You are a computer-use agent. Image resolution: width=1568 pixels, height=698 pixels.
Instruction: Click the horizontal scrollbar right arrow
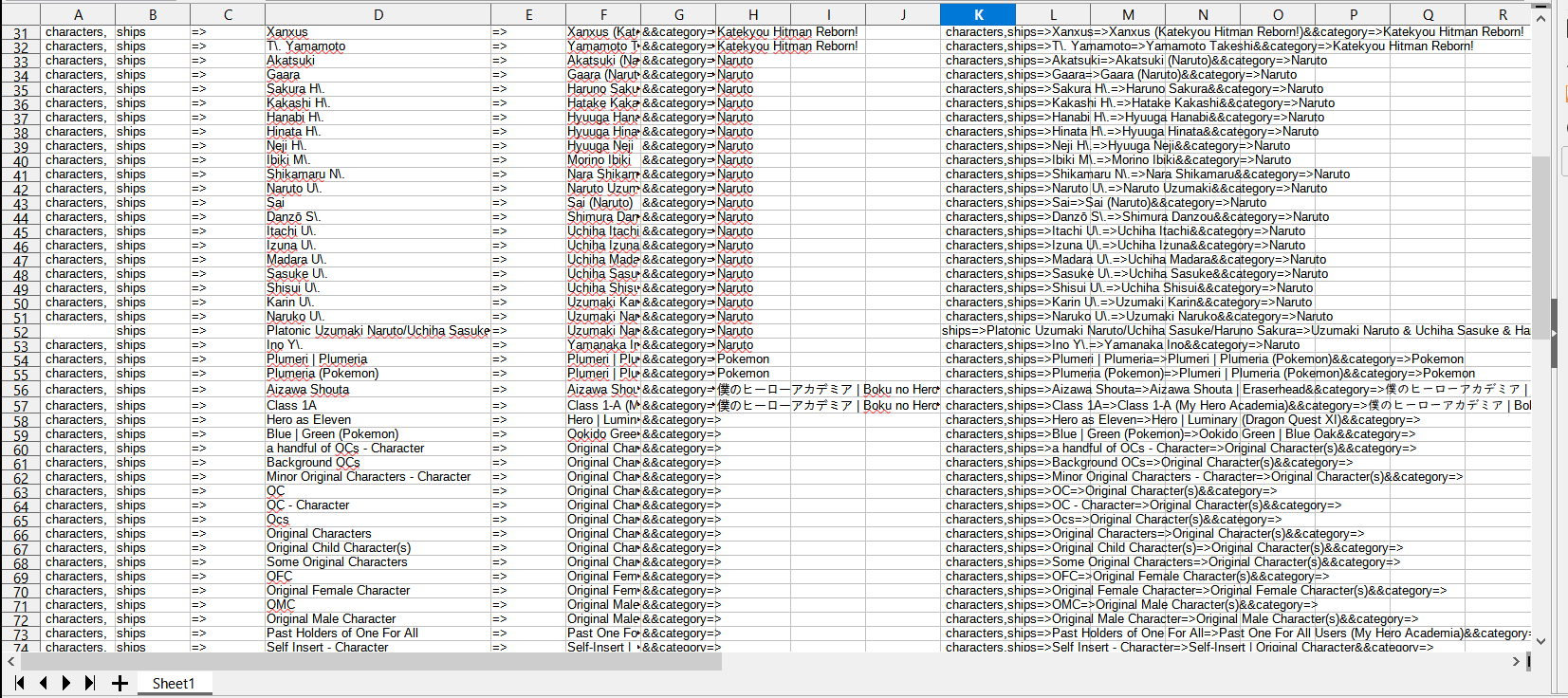pyautogui.click(x=1516, y=661)
